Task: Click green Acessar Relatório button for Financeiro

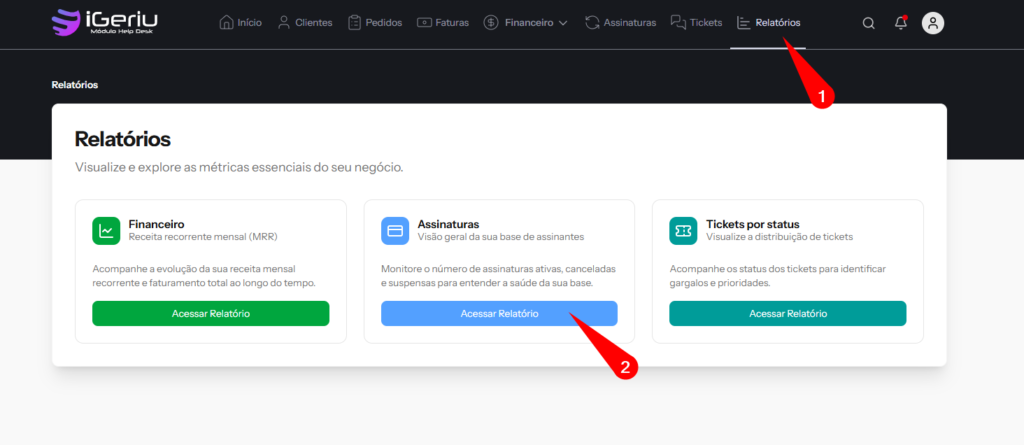Action: tap(211, 314)
